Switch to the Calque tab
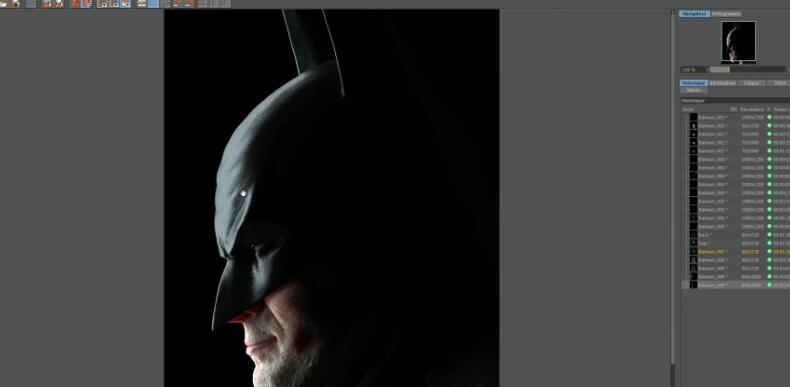Viewport: 790px width, 387px height. pyautogui.click(x=751, y=83)
